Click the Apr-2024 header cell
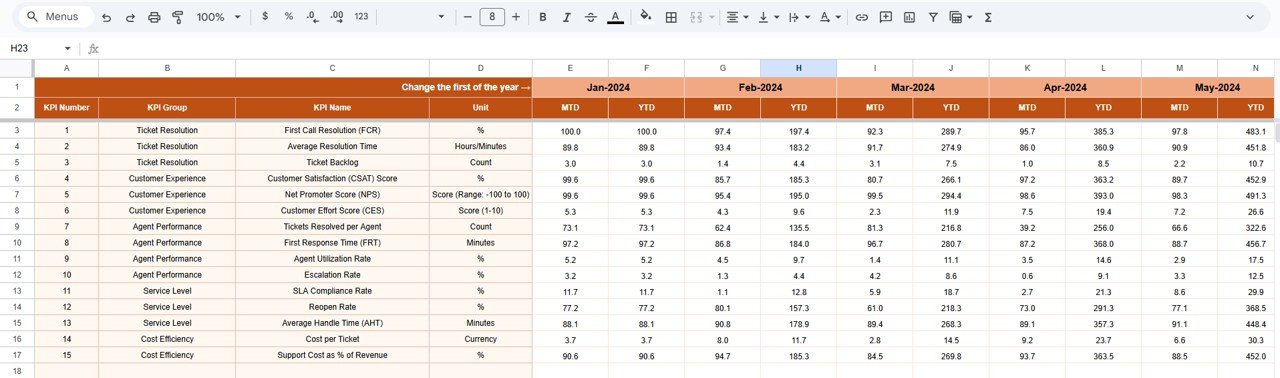This screenshot has height=378, width=1280. pyautogui.click(x=1064, y=87)
